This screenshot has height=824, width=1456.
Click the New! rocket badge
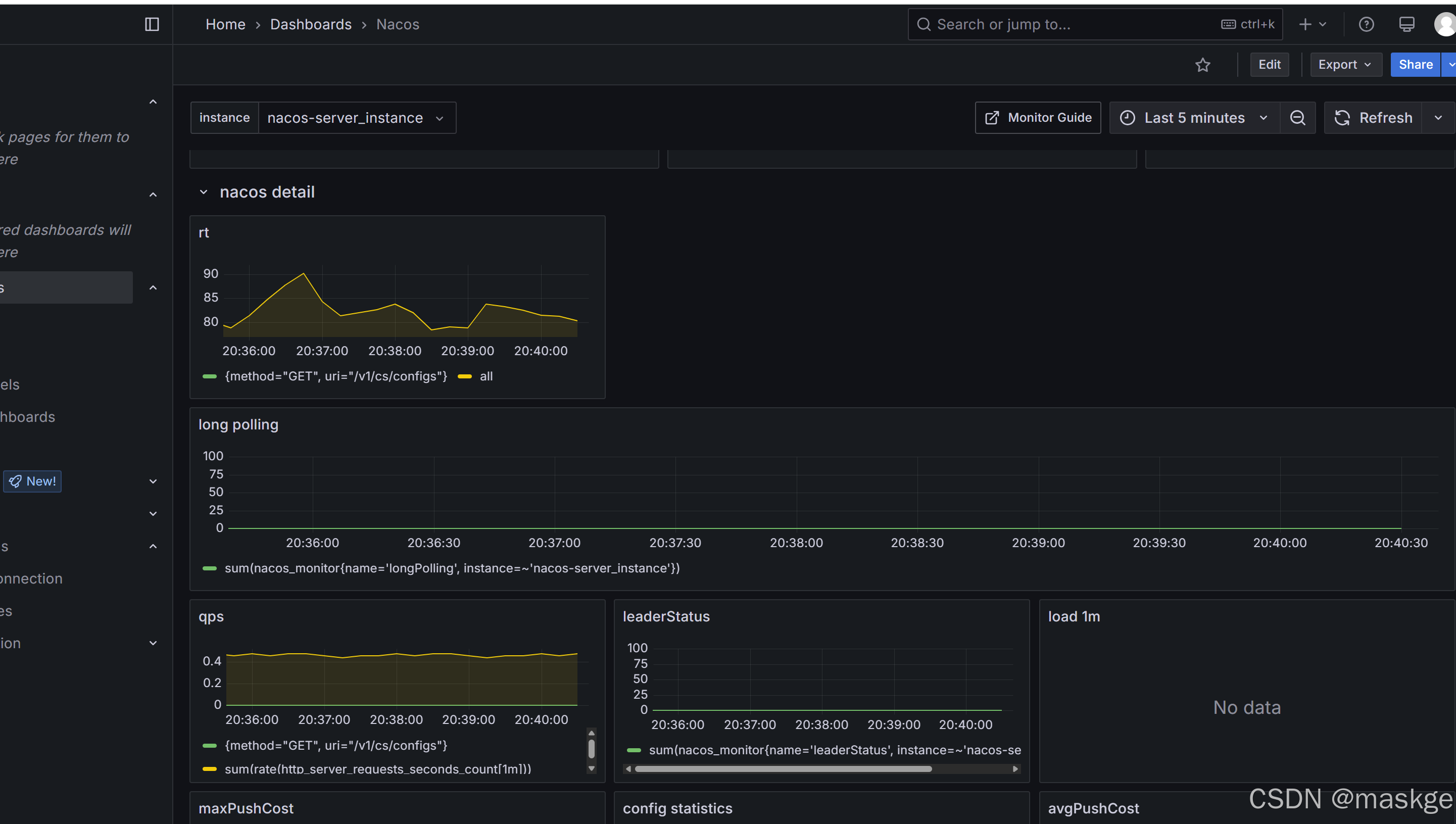pos(32,481)
